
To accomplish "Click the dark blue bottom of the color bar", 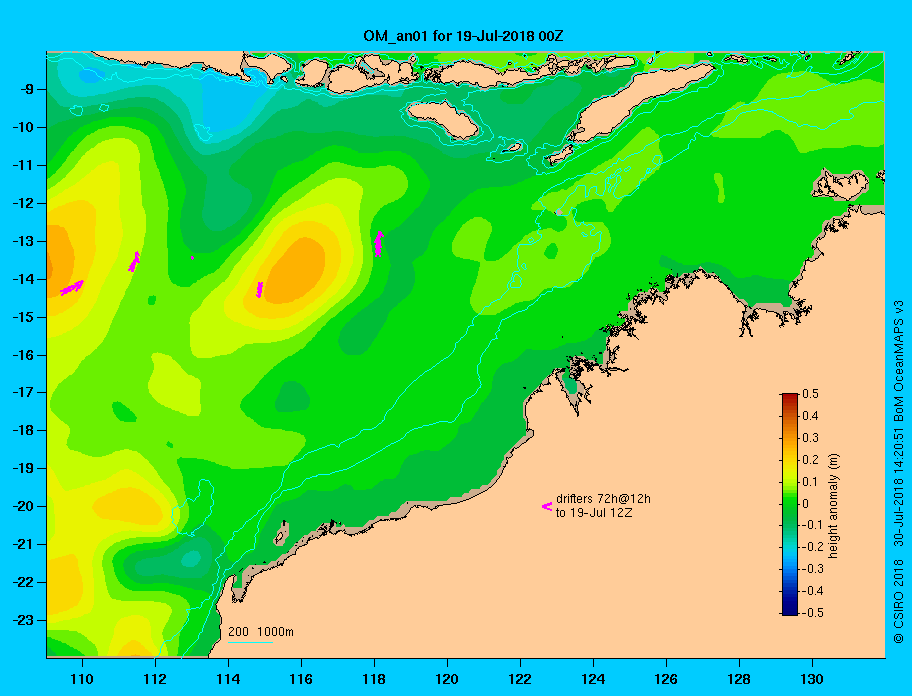I will click(790, 609).
